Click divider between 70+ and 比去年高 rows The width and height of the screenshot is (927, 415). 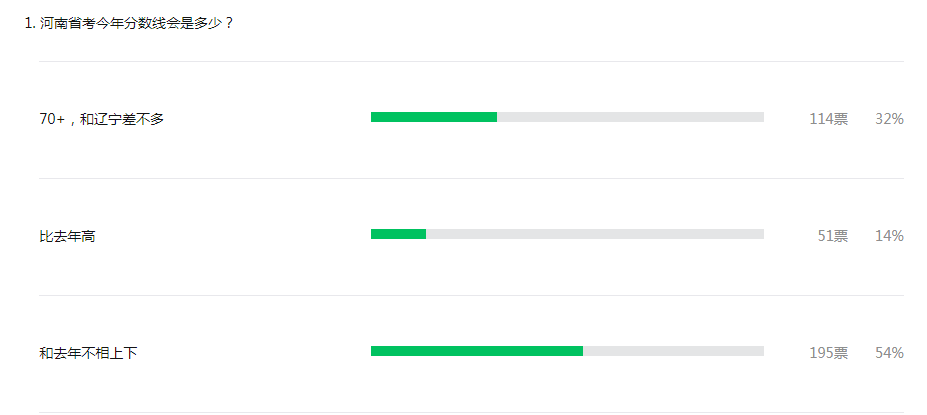click(x=471, y=178)
